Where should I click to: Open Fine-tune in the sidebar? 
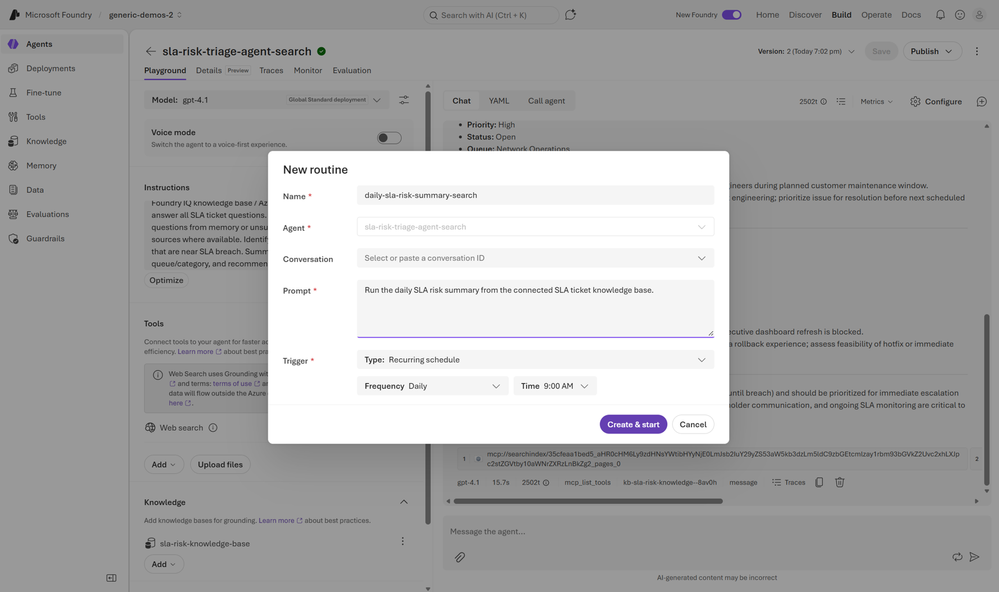62,92
